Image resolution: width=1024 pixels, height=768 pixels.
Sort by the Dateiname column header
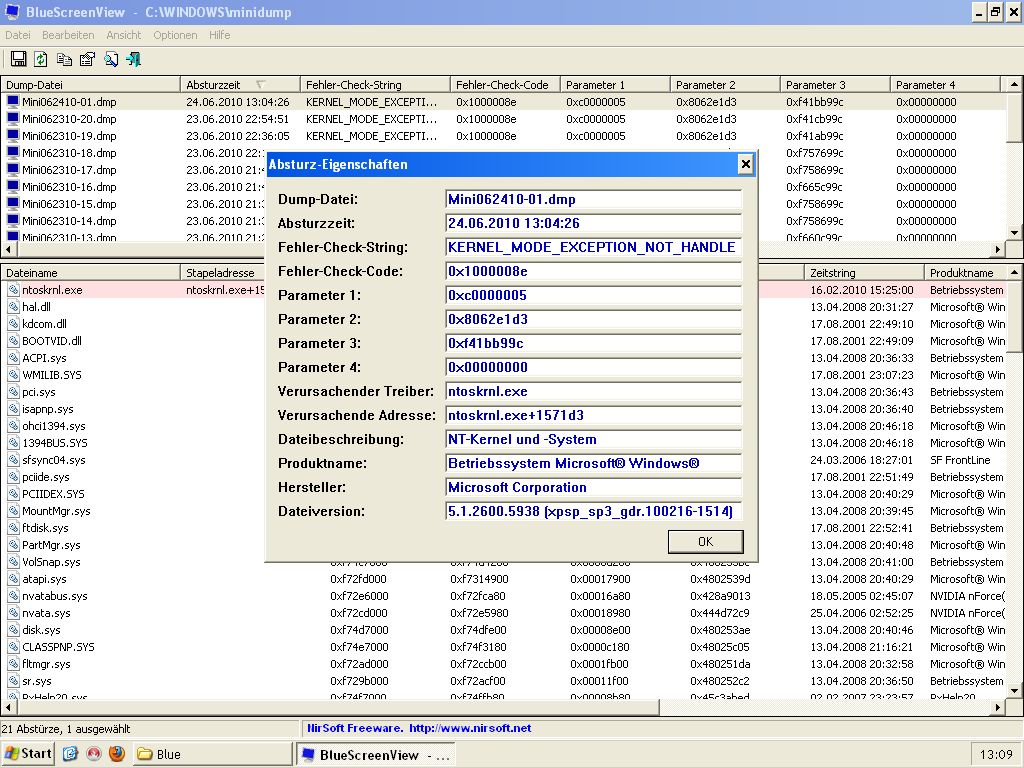[x=90, y=273]
